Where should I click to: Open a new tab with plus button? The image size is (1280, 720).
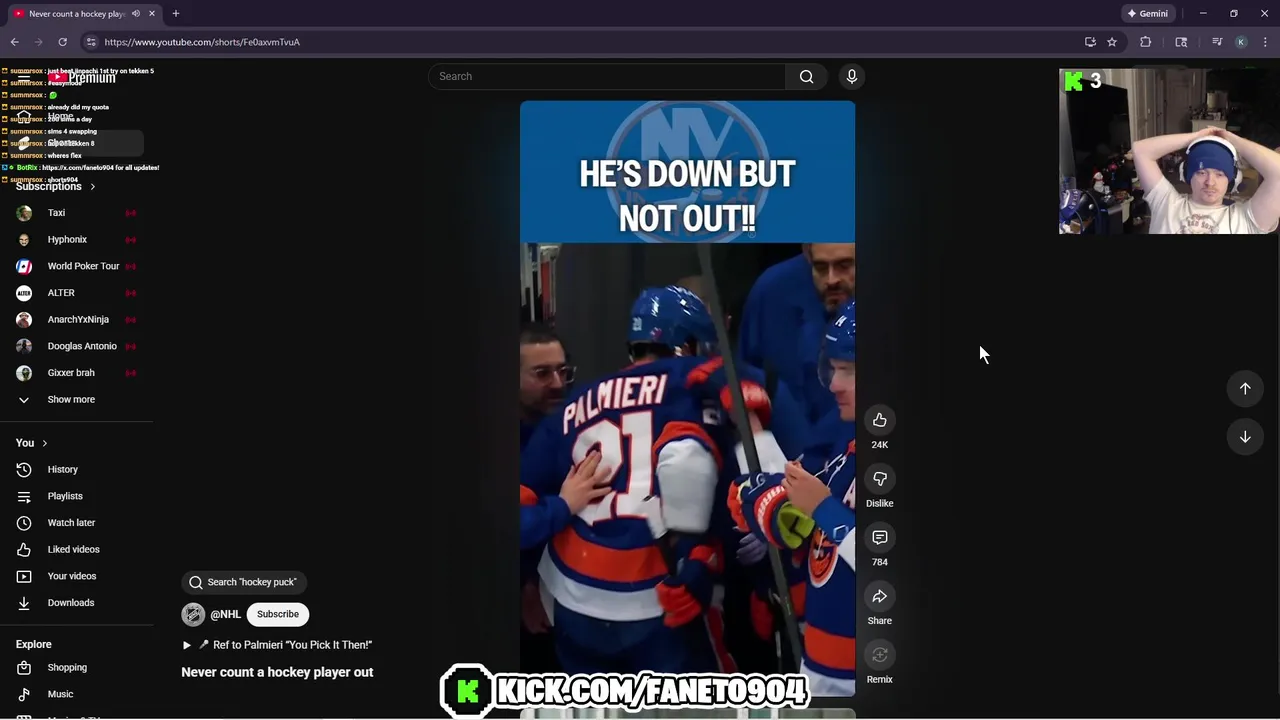175,14
